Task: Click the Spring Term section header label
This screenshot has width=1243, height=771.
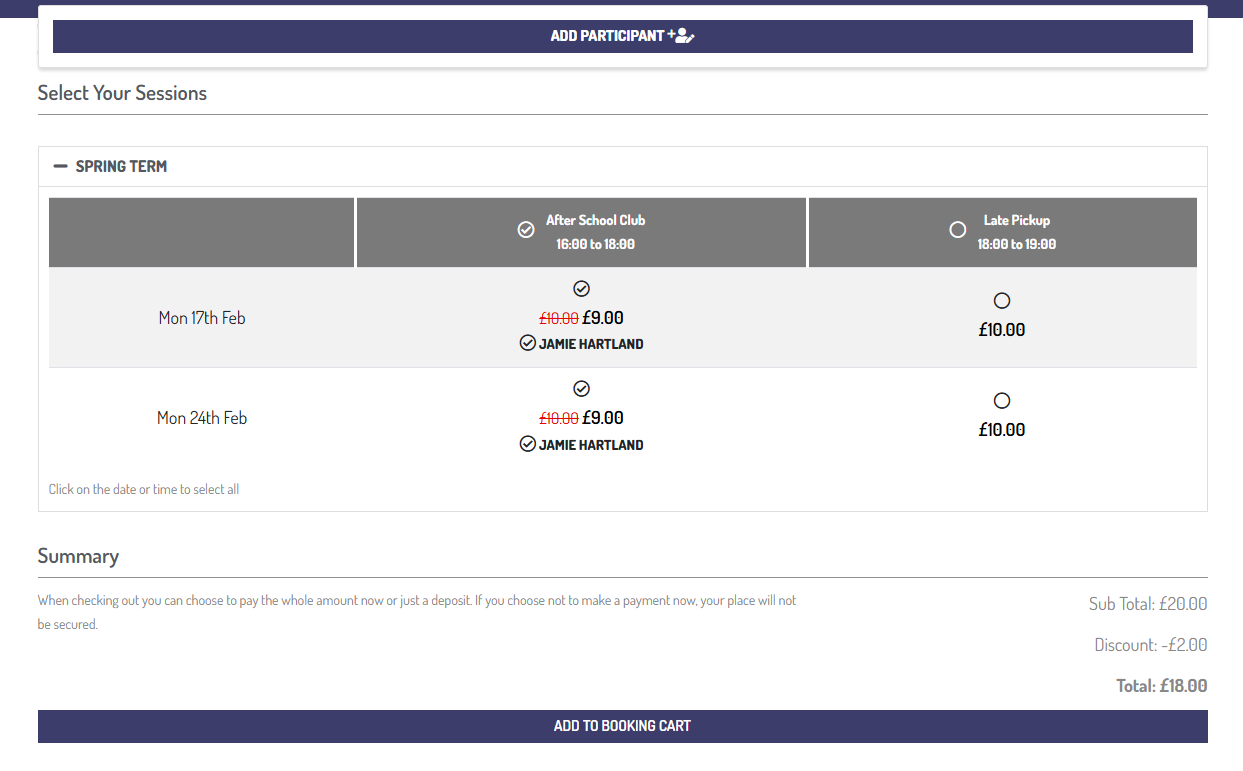Action: (121, 166)
